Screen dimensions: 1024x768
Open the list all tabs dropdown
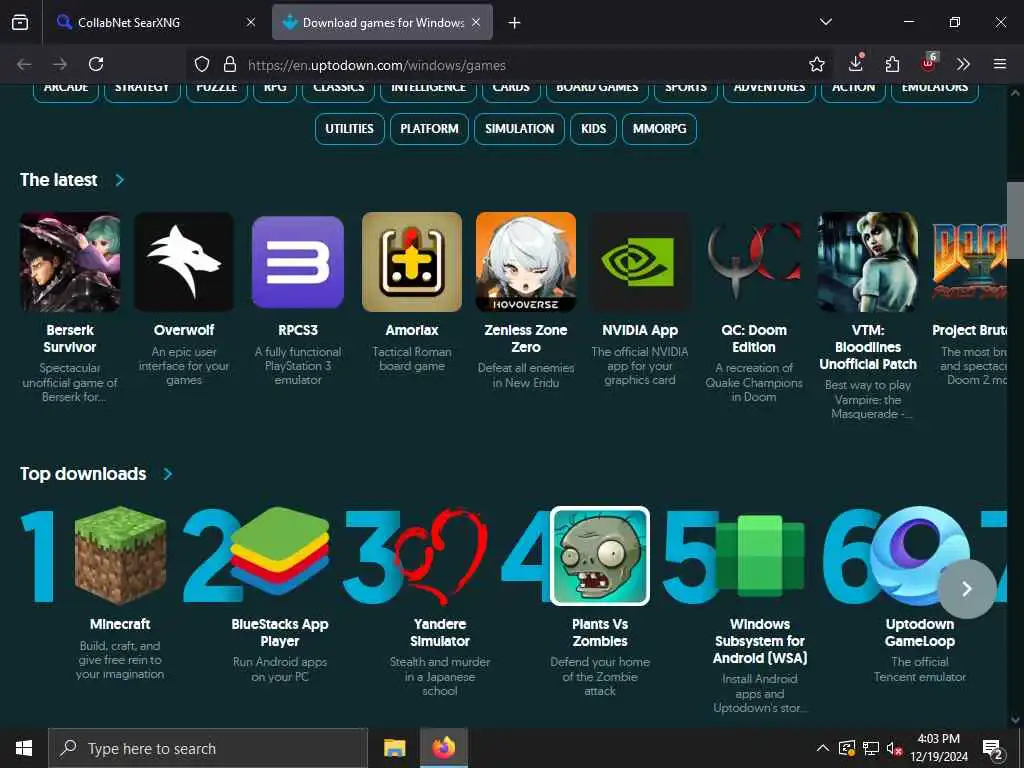(x=825, y=22)
